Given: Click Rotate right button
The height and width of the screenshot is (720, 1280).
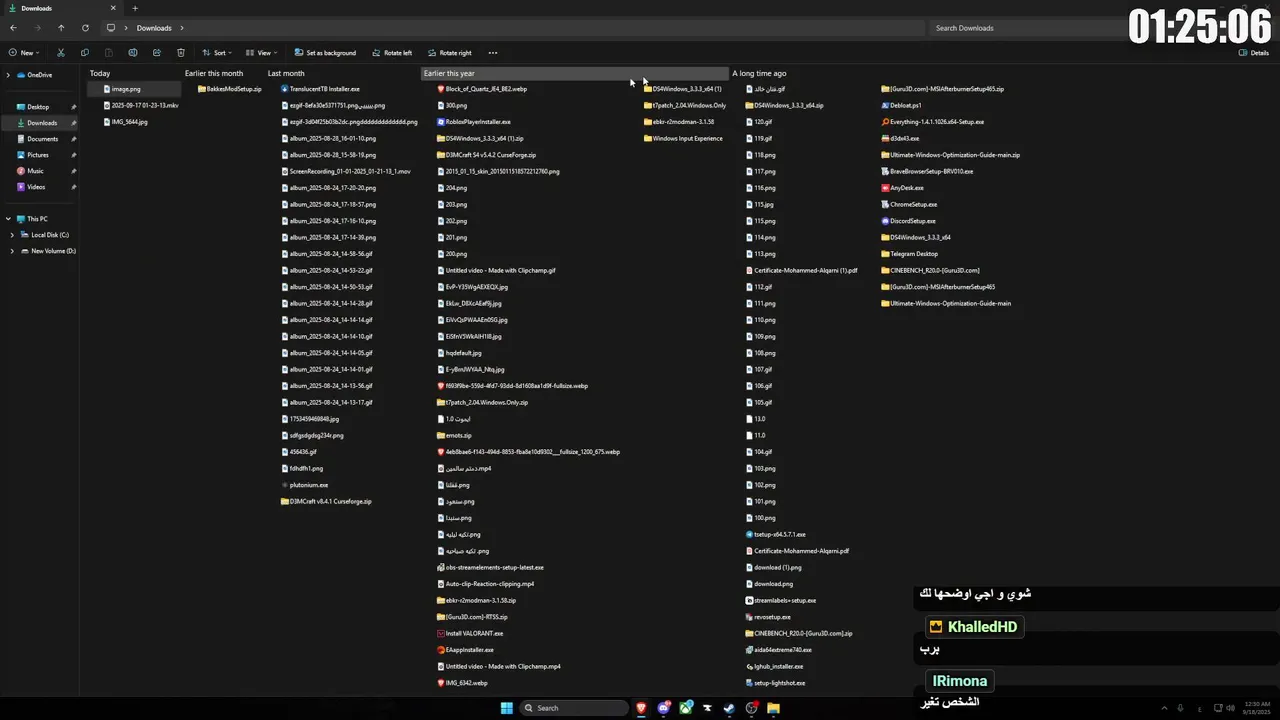Looking at the screenshot, I should click(449, 53).
